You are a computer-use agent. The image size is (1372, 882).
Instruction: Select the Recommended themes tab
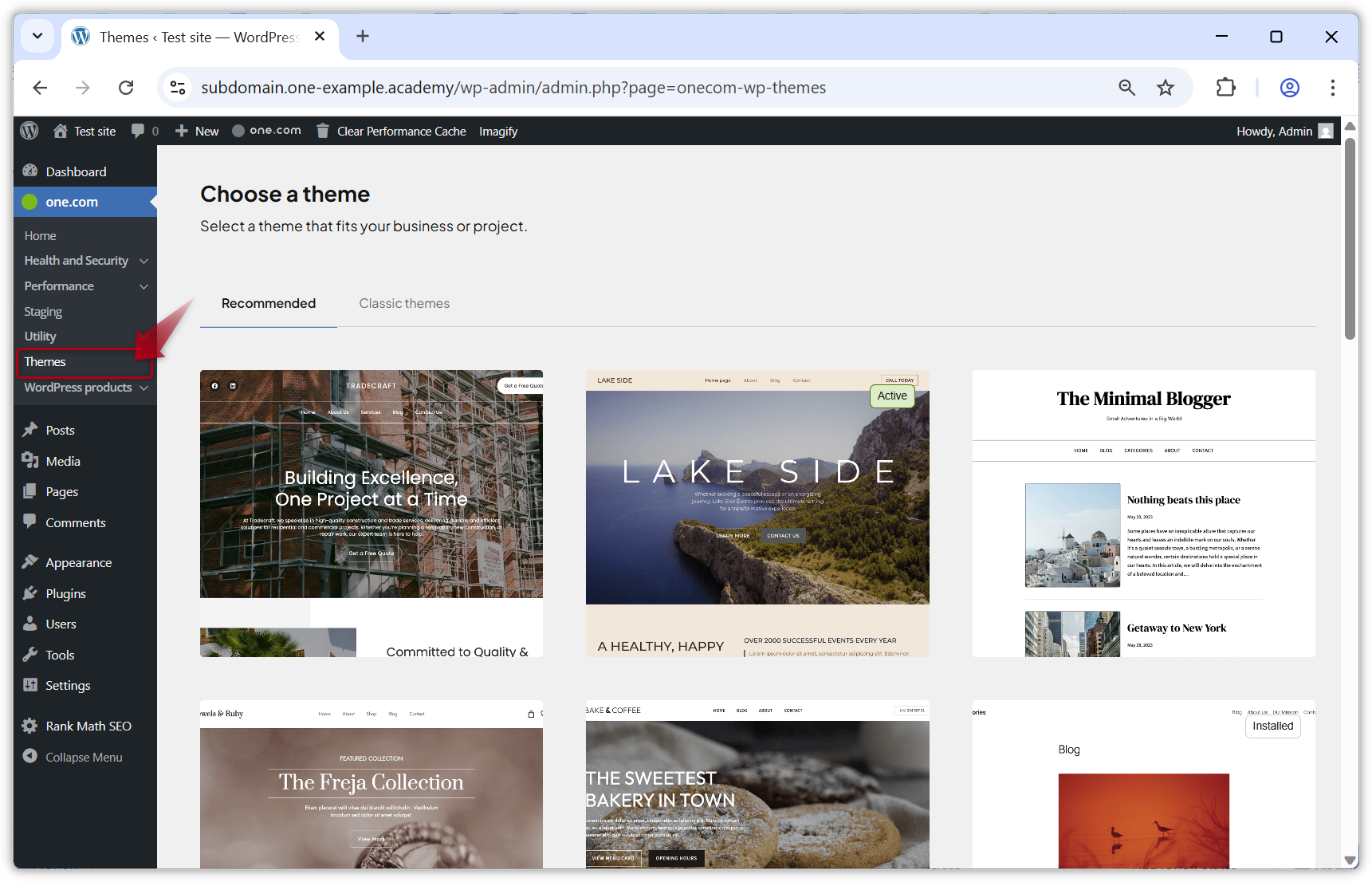[268, 303]
